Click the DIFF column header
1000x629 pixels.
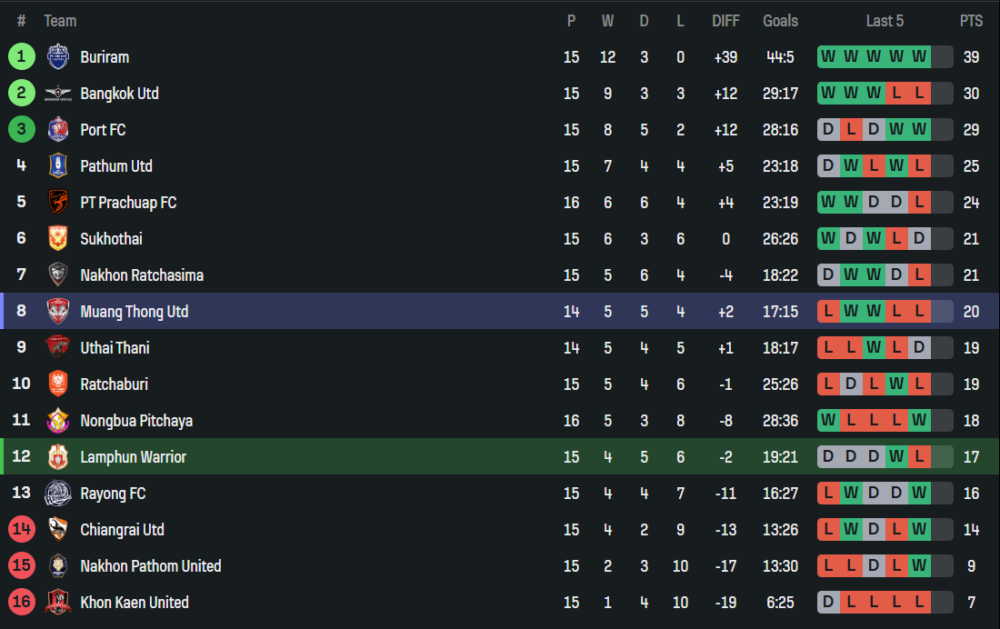tap(725, 21)
